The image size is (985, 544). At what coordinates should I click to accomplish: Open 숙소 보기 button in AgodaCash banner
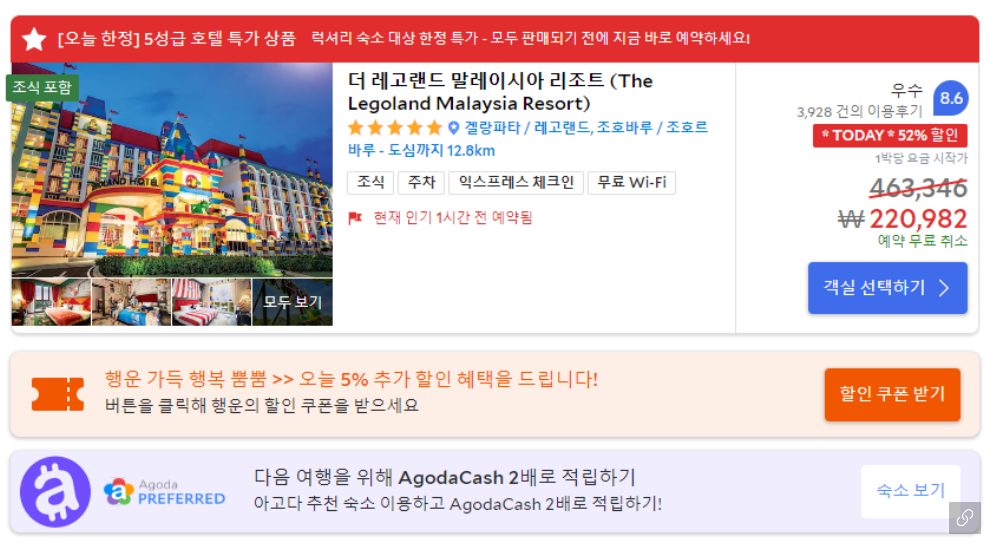tap(911, 491)
